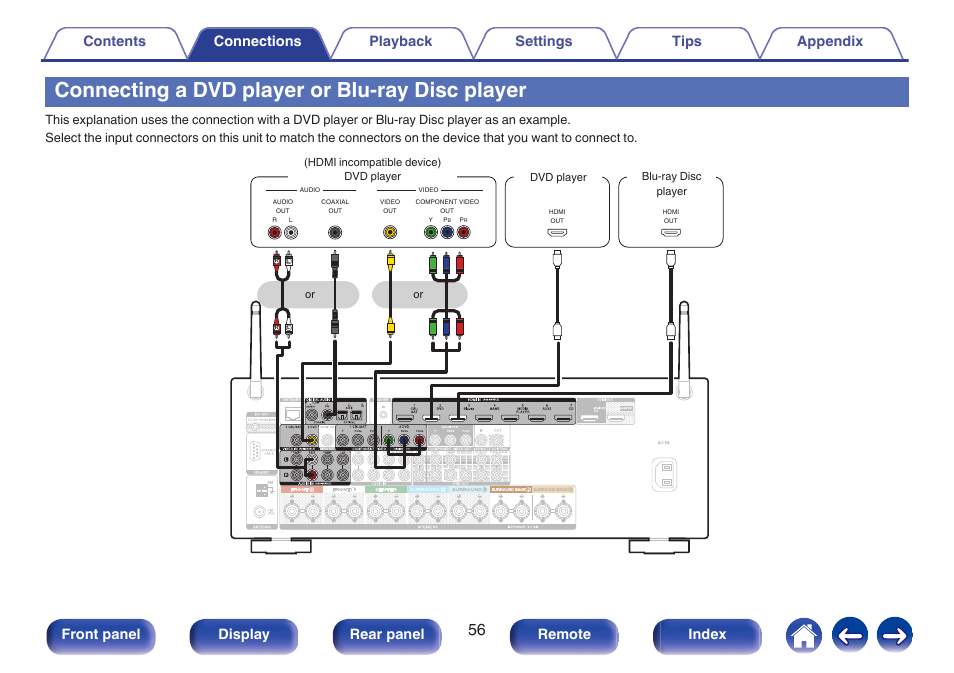Image resolution: width=954 pixels, height=673 pixels.
Task: Click the red AUDIO OUT R jack
Action: coord(275,232)
